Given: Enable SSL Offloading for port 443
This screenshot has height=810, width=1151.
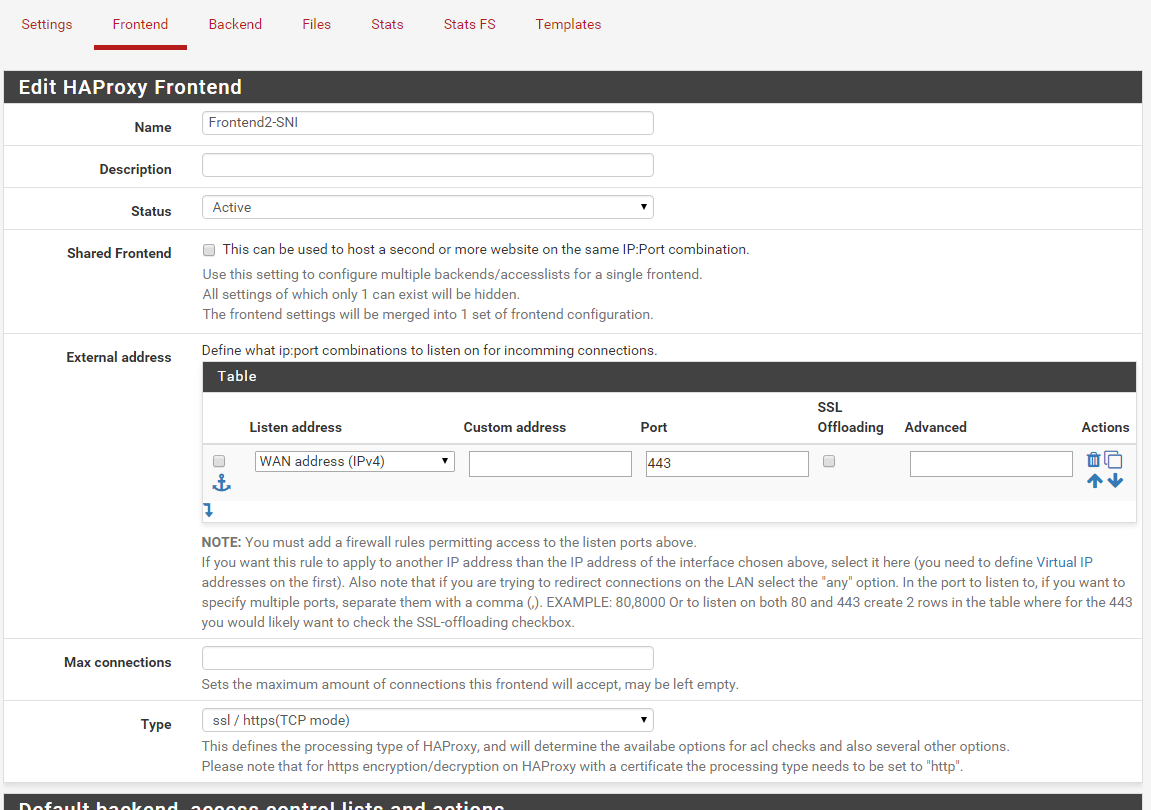Looking at the screenshot, I should click(x=829, y=461).
